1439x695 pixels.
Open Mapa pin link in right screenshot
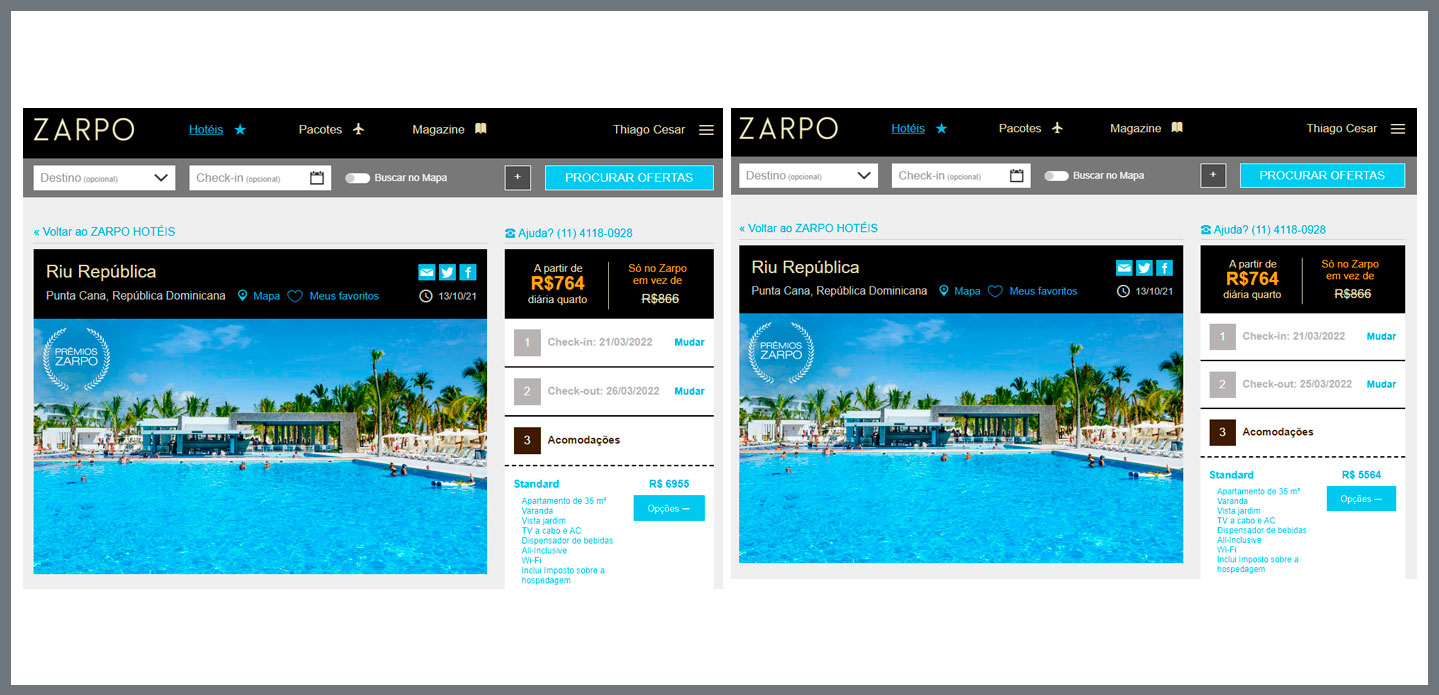959,291
